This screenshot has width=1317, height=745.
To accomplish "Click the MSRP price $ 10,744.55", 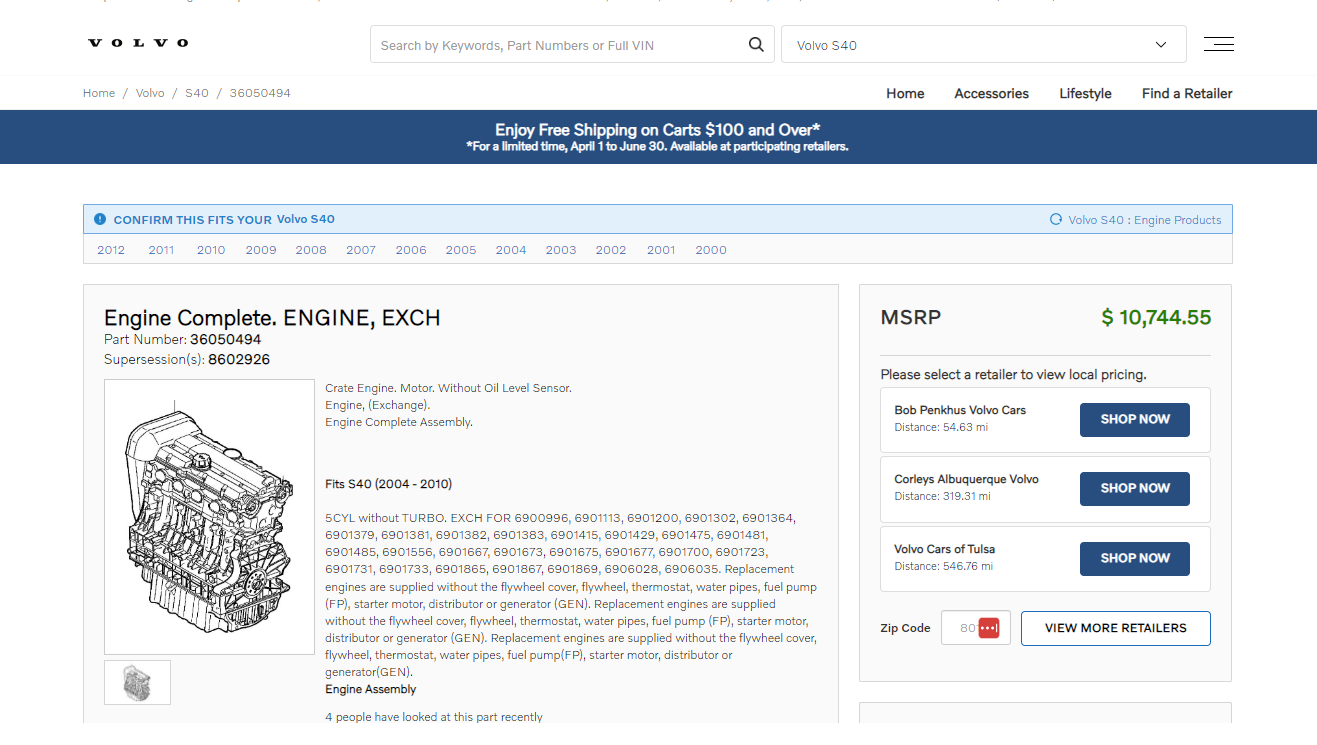I will click(x=1156, y=318).
